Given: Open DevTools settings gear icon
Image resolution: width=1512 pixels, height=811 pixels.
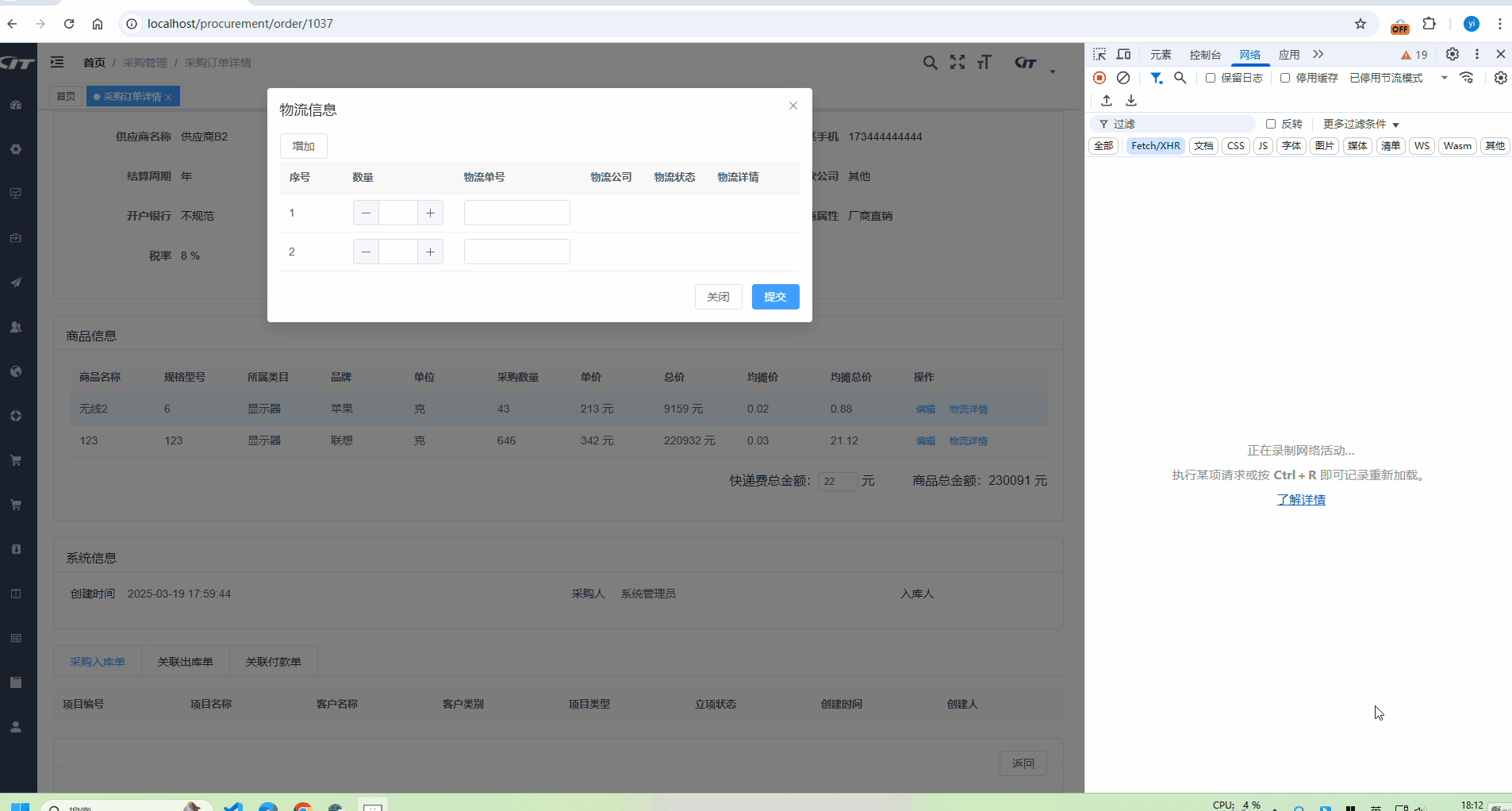Looking at the screenshot, I should coord(1452,54).
